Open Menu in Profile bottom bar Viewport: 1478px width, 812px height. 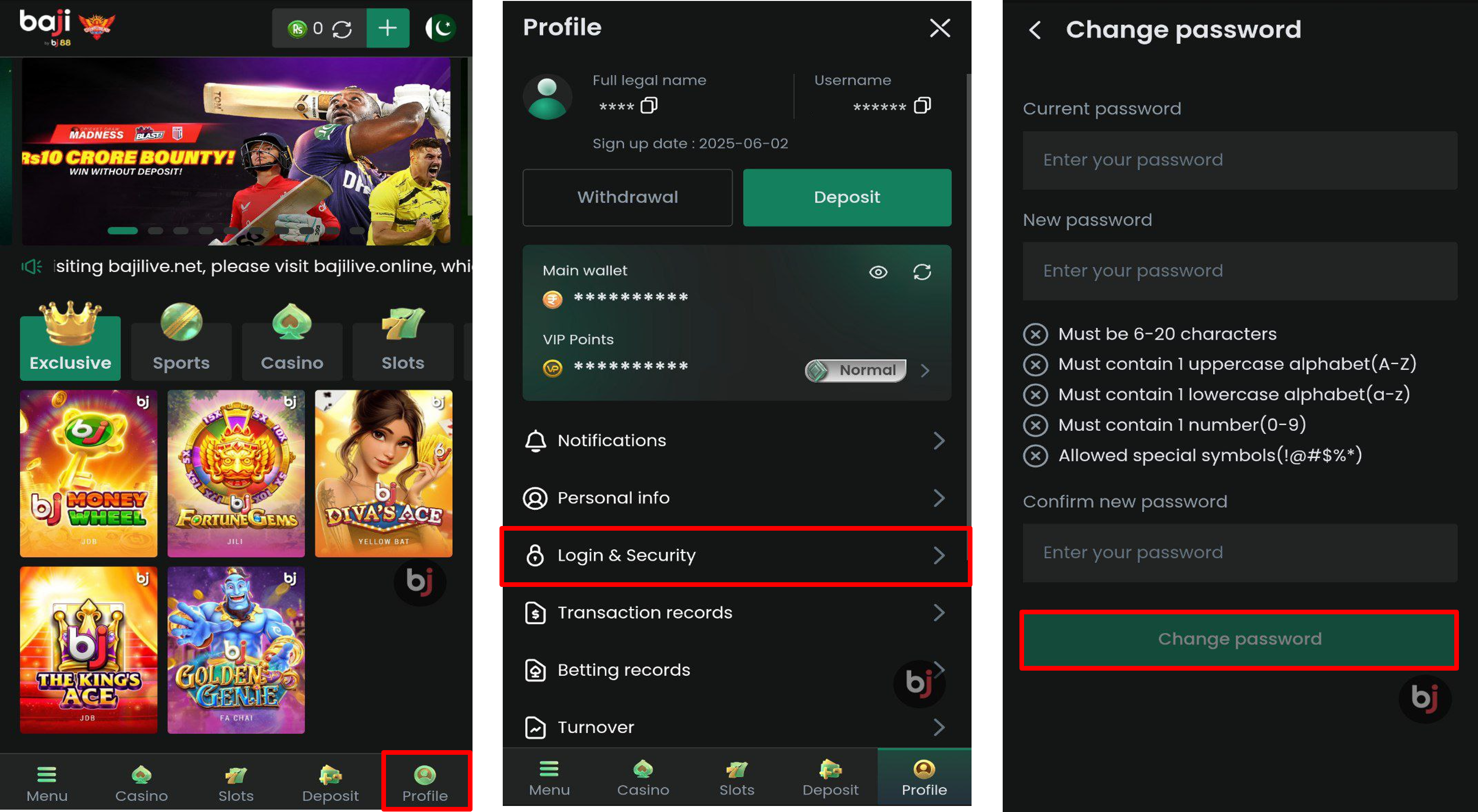(549, 778)
